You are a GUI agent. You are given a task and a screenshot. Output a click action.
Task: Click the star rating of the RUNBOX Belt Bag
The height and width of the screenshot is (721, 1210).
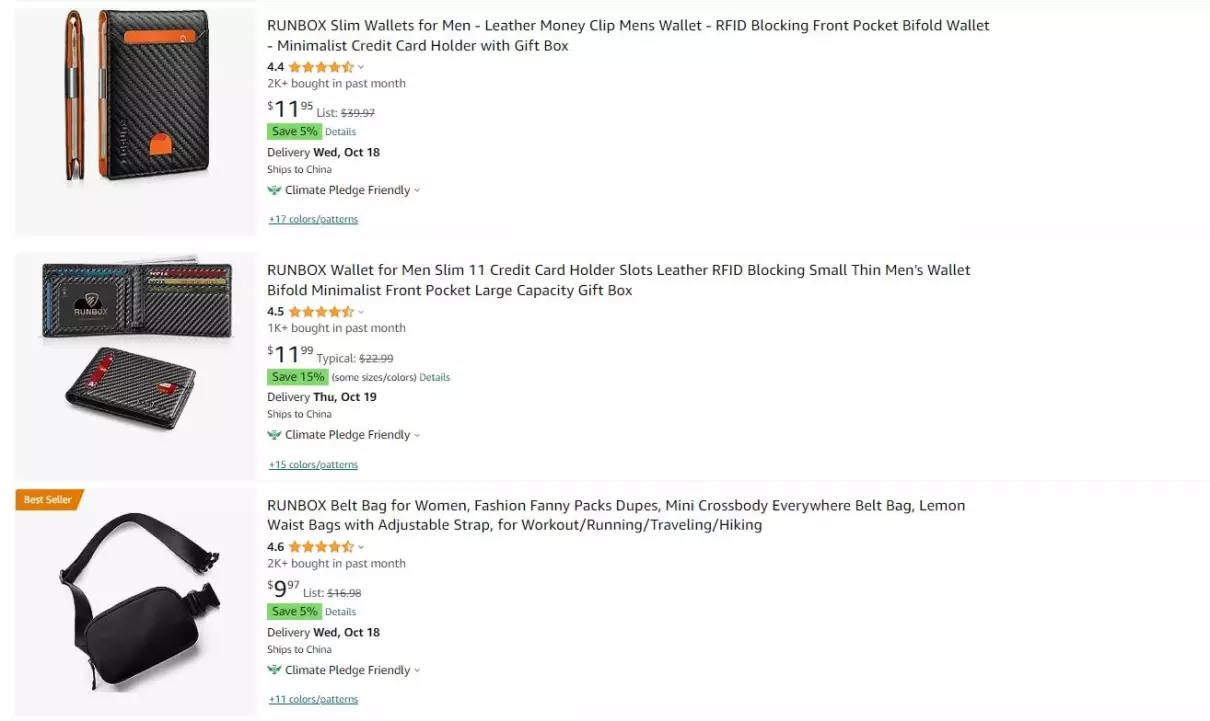pyautogui.click(x=321, y=547)
